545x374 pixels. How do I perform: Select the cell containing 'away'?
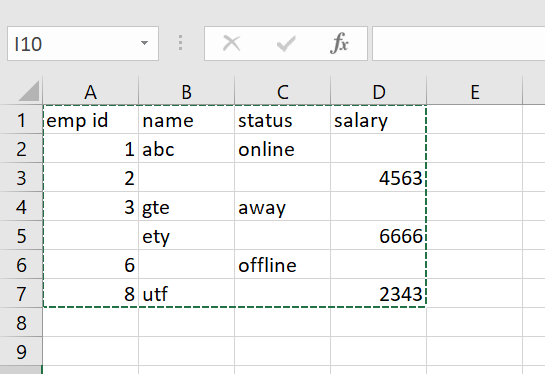tap(283, 206)
